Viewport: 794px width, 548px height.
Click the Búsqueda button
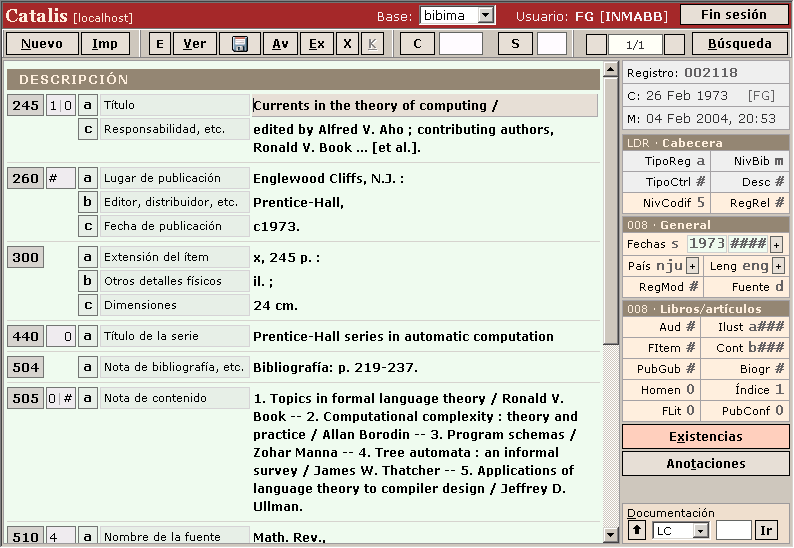click(x=739, y=44)
